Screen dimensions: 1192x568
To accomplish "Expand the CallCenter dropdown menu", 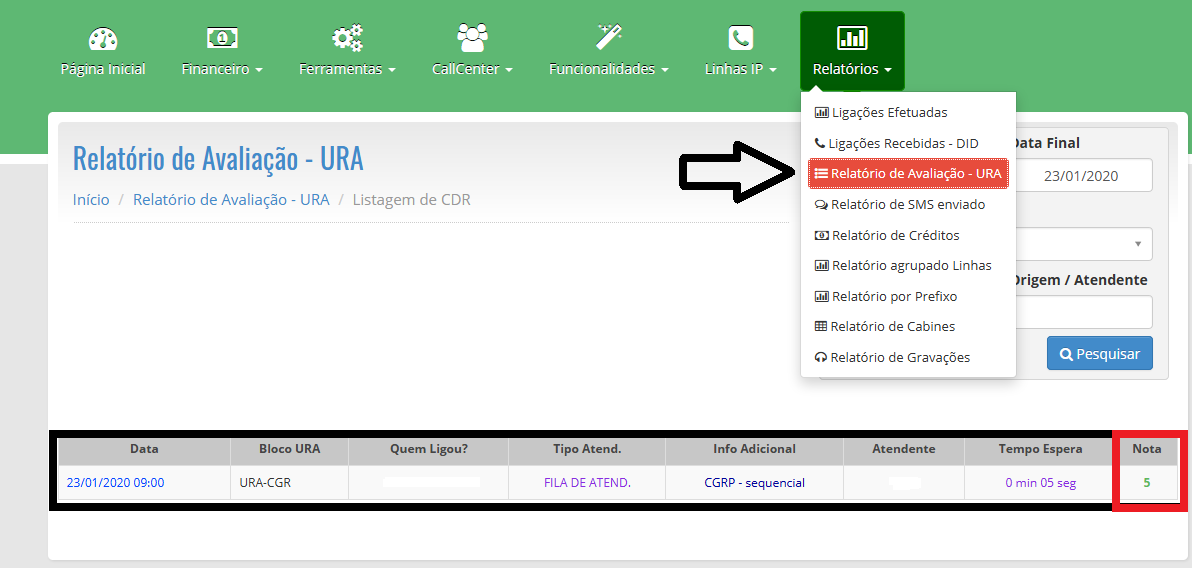I will coord(472,69).
